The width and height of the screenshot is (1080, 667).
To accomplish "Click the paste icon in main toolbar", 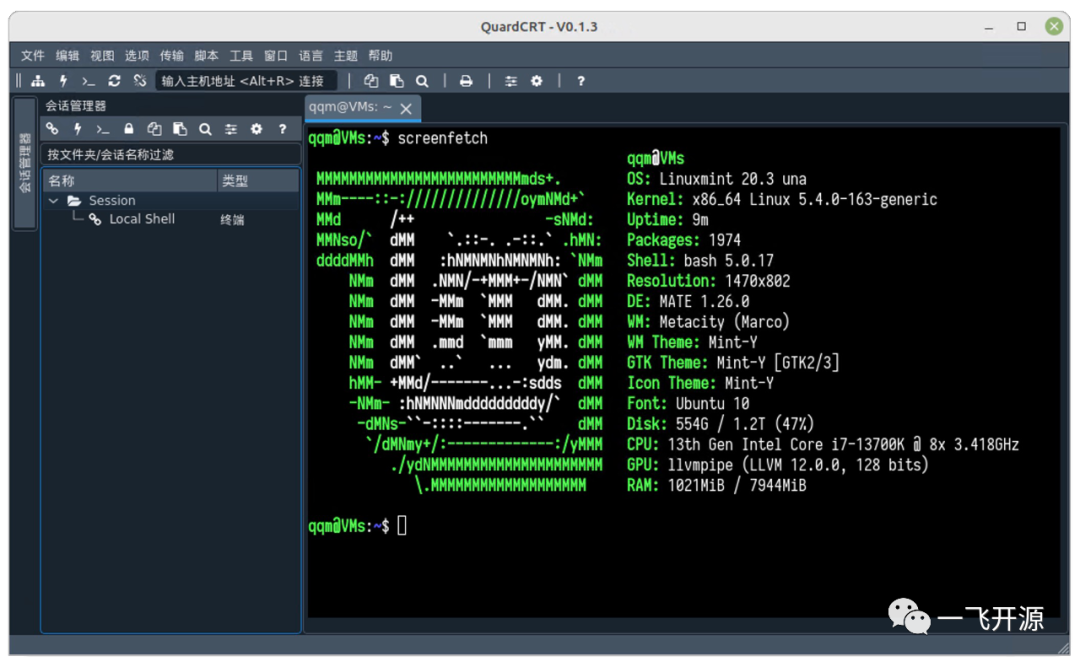I will [397, 81].
